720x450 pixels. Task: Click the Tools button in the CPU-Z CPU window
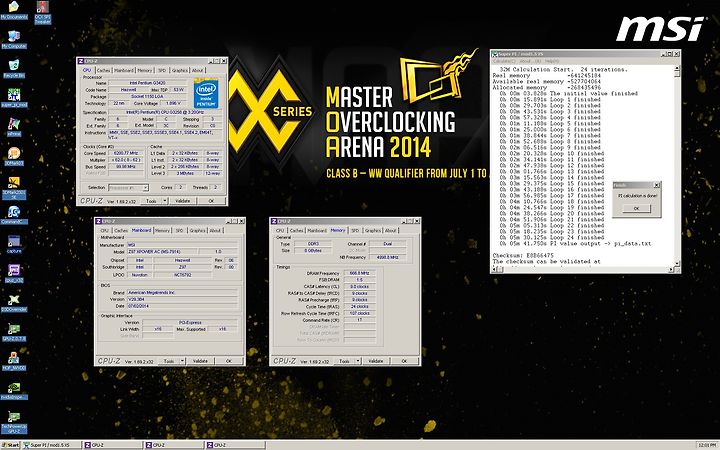[152, 201]
